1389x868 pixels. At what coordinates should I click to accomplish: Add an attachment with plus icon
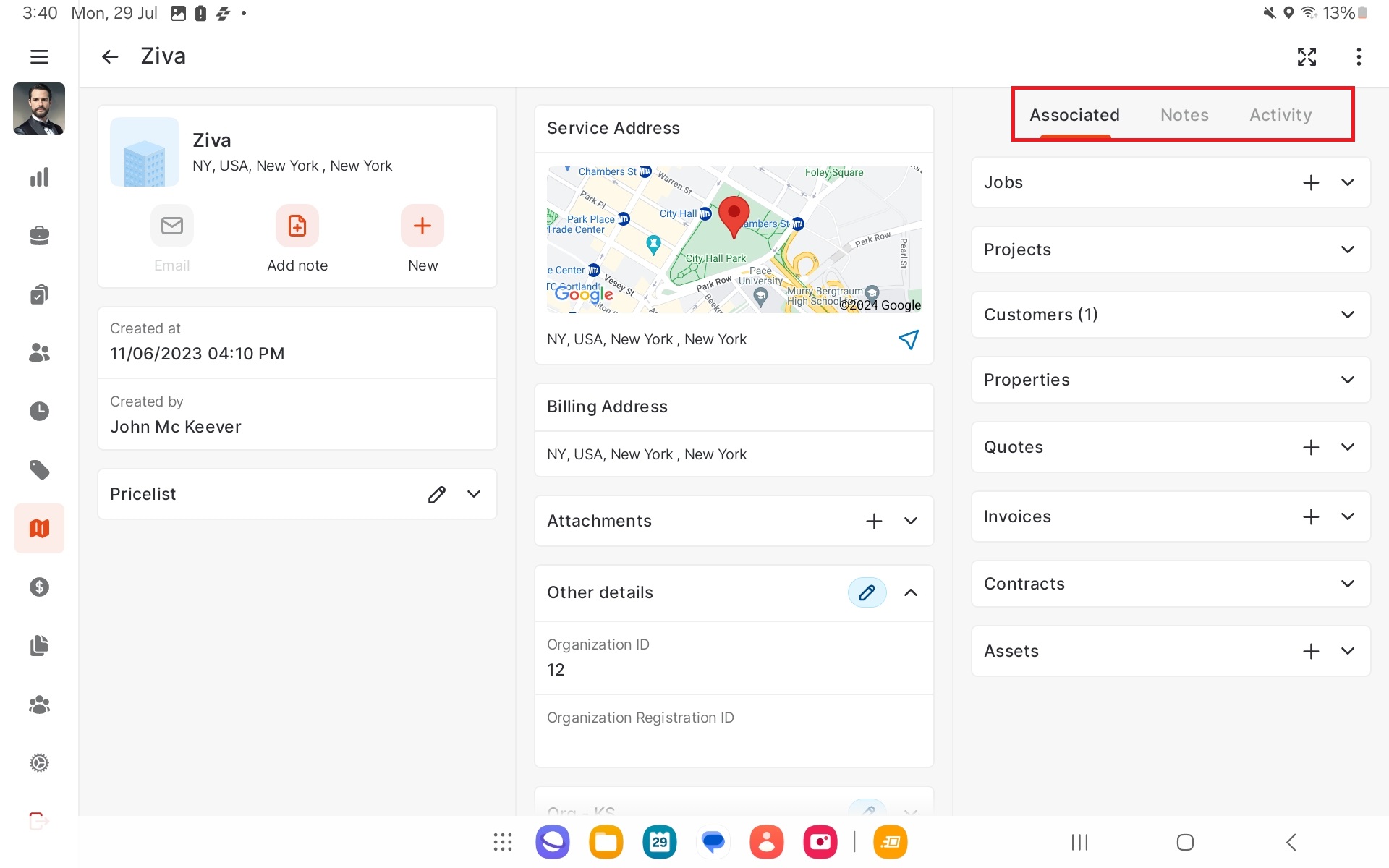(x=874, y=521)
